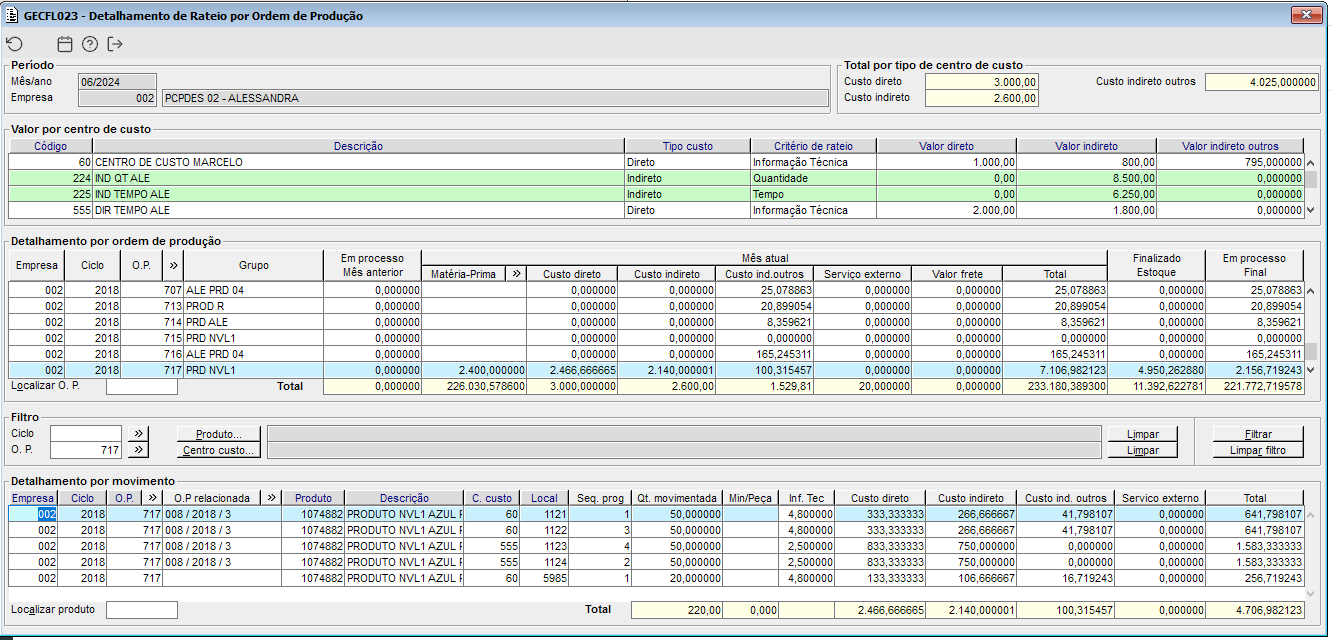1332x640 pixels.
Task: Expand the column after O.P relacionada header
Action: tap(272, 498)
